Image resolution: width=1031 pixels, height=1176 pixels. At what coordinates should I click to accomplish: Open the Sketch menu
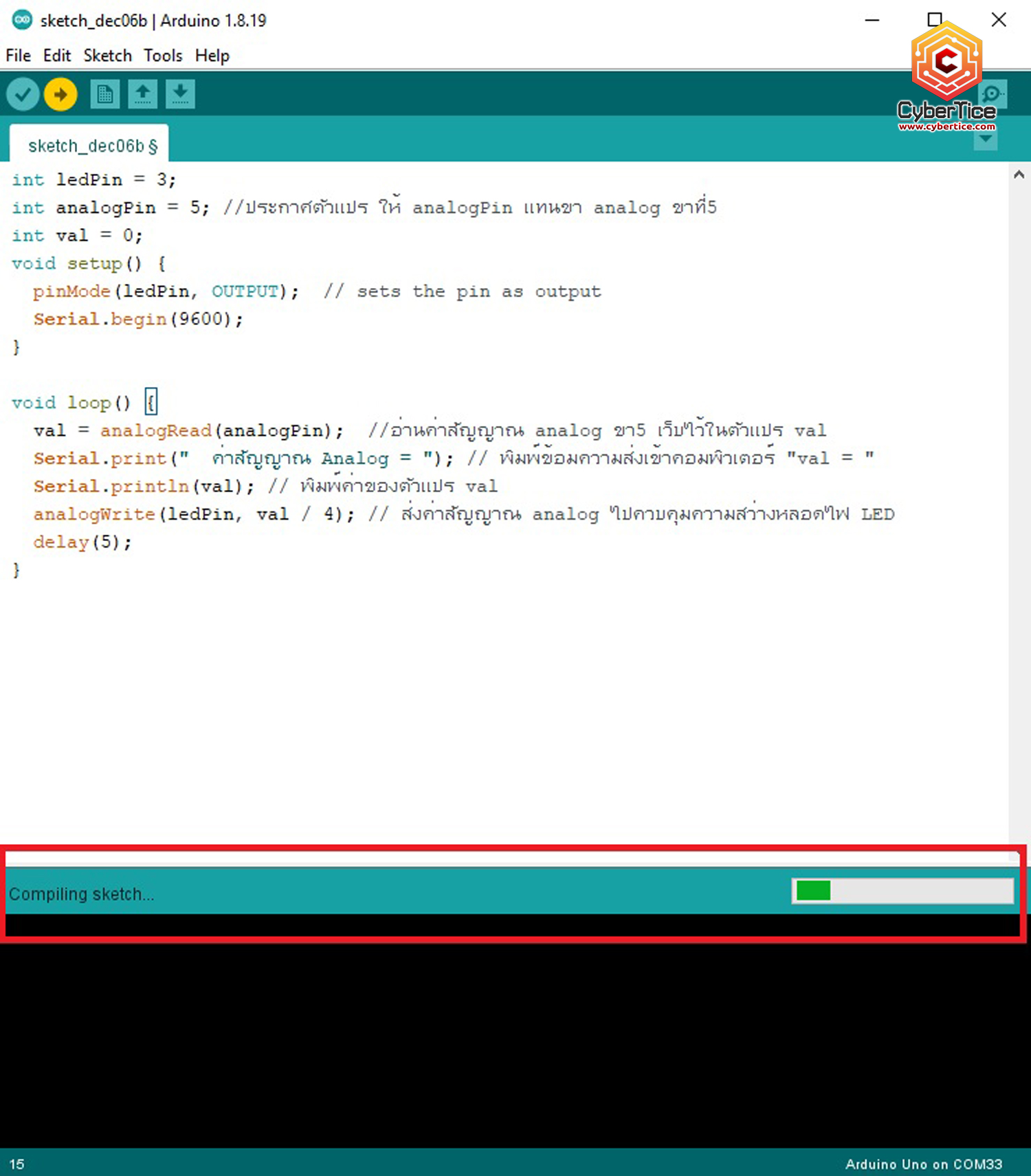click(107, 56)
